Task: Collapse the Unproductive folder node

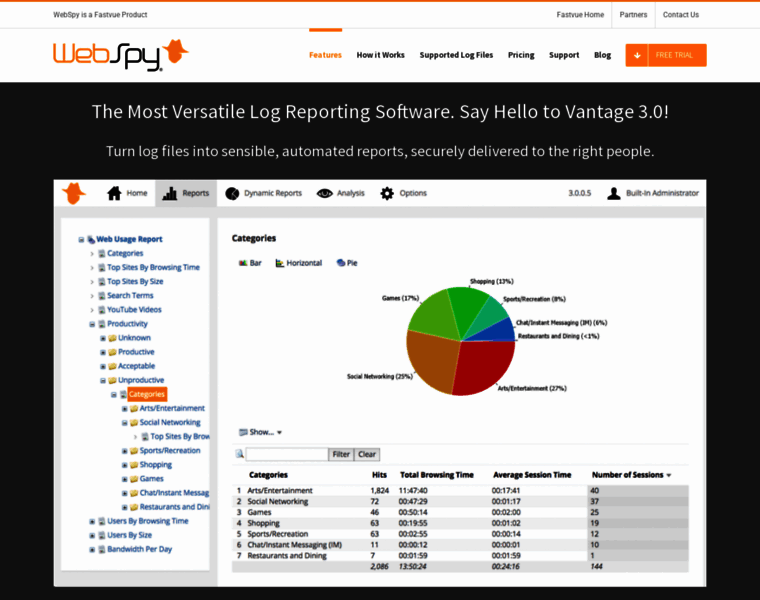Action: coord(103,380)
